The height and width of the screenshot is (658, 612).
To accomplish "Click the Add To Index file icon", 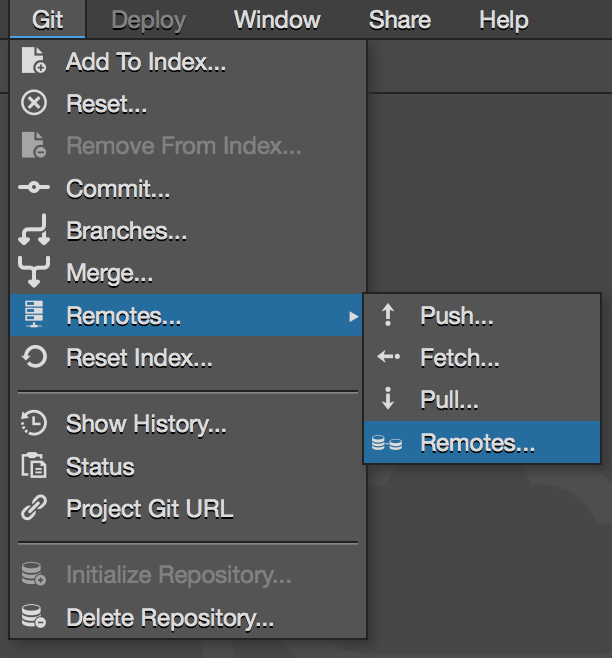I will pos(34,62).
